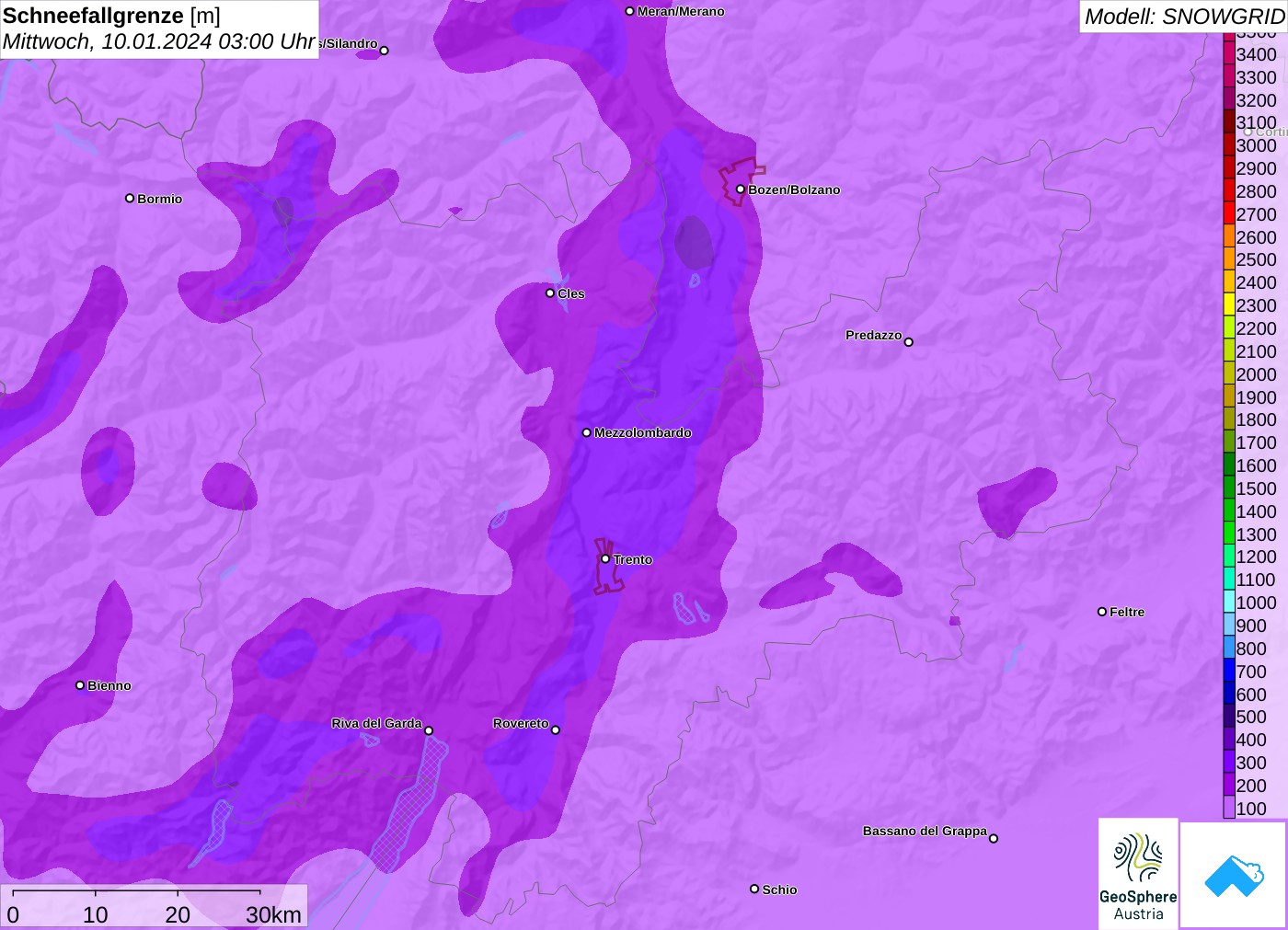This screenshot has height=930, width=1288.
Task: Click the Cles town marker
Action: coord(550,293)
